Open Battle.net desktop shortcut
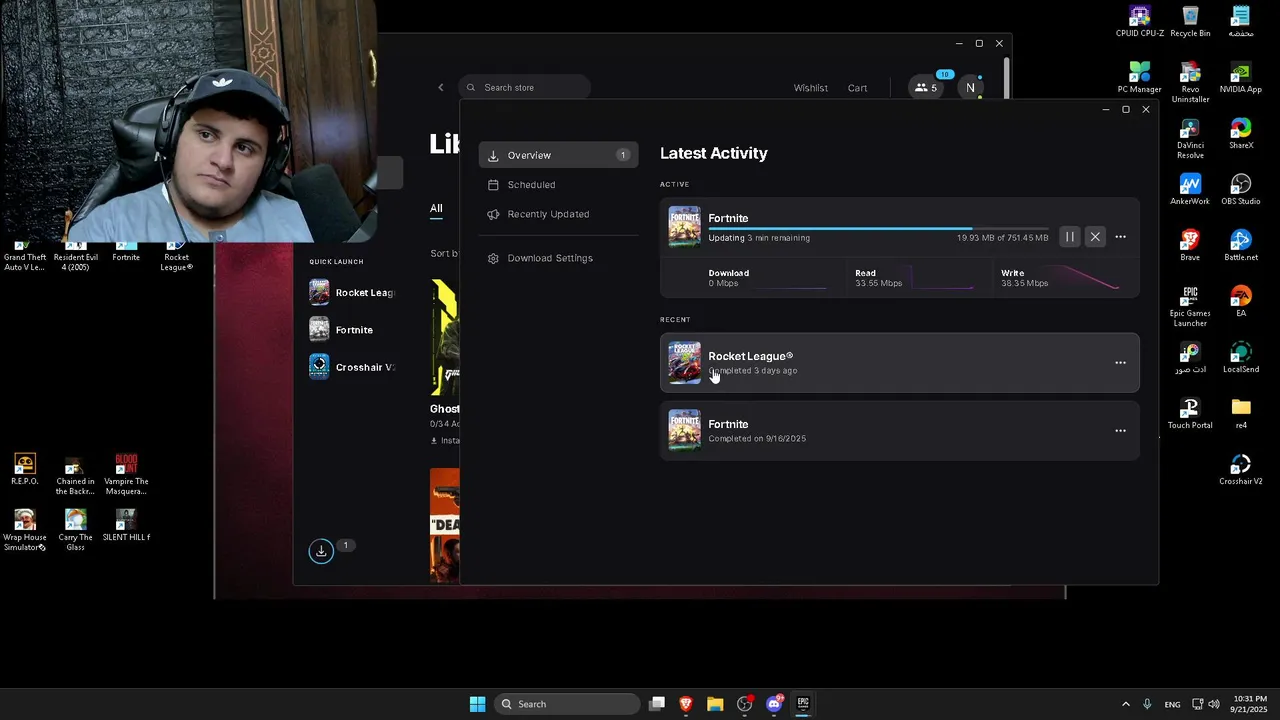 point(1241,245)
